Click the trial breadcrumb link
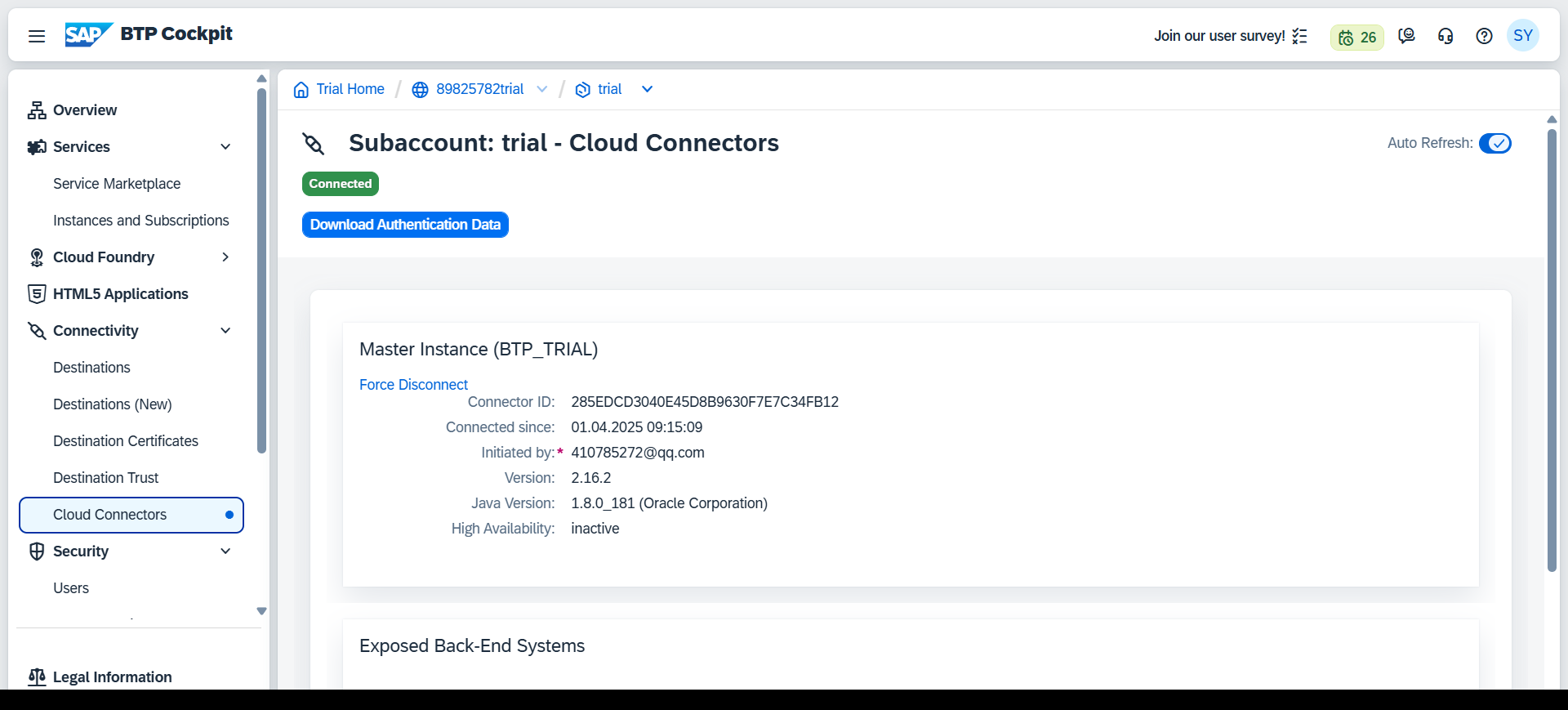 click(x=610, y=89)
